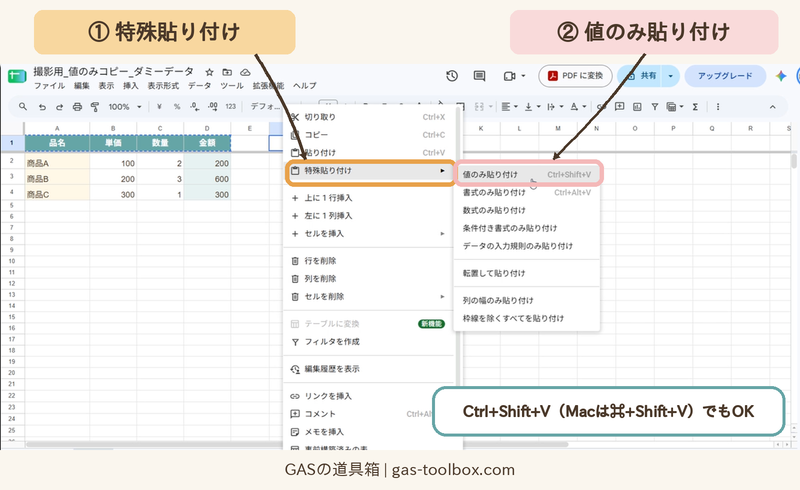Click the move to folder icon
This screenshot has width=800, height=490.
click(x=227, y=72)
